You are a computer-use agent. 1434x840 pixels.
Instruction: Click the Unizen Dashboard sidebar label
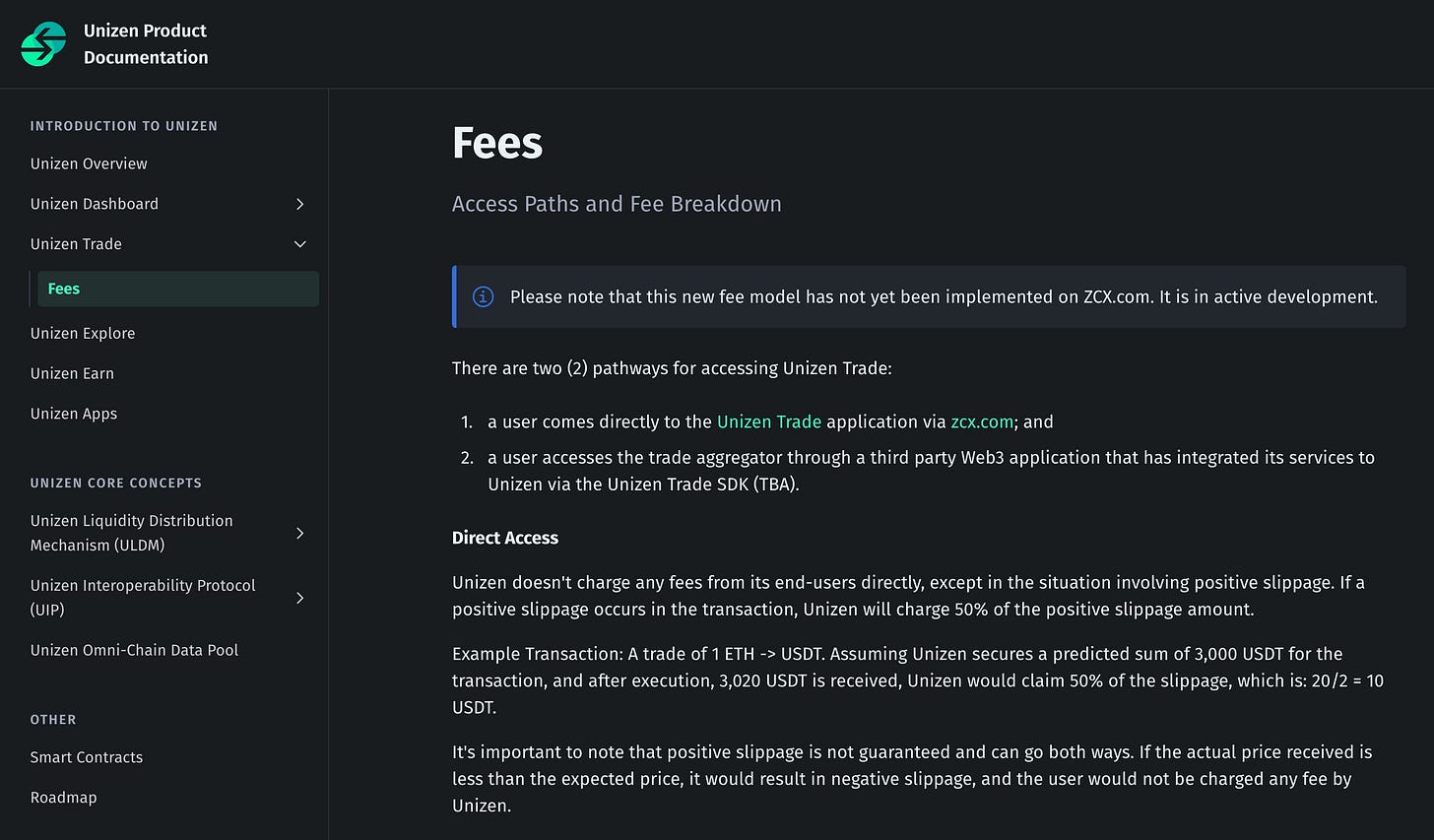[95, 204]
